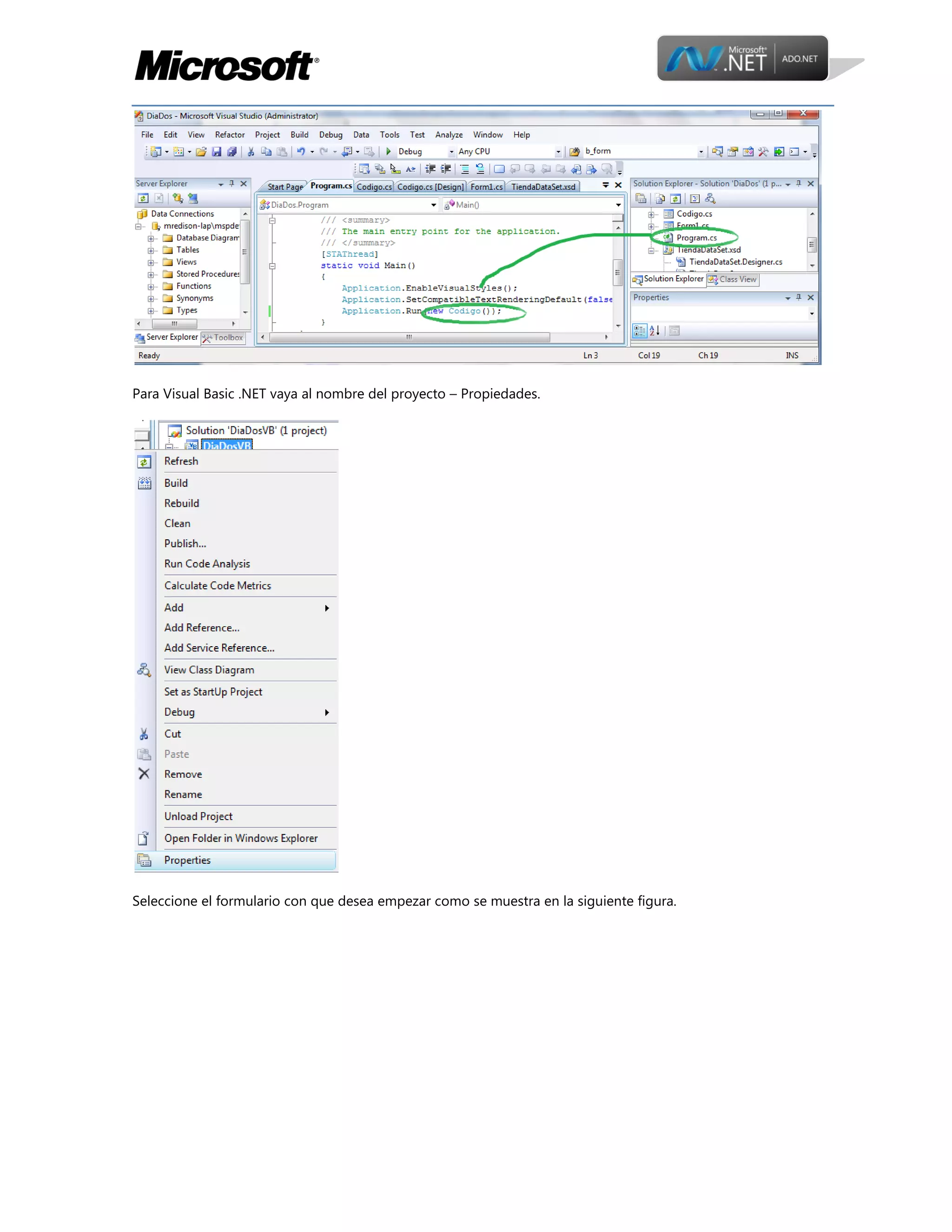Open the Main() member dropdown

pyautogui.click(x=619, y=205)
